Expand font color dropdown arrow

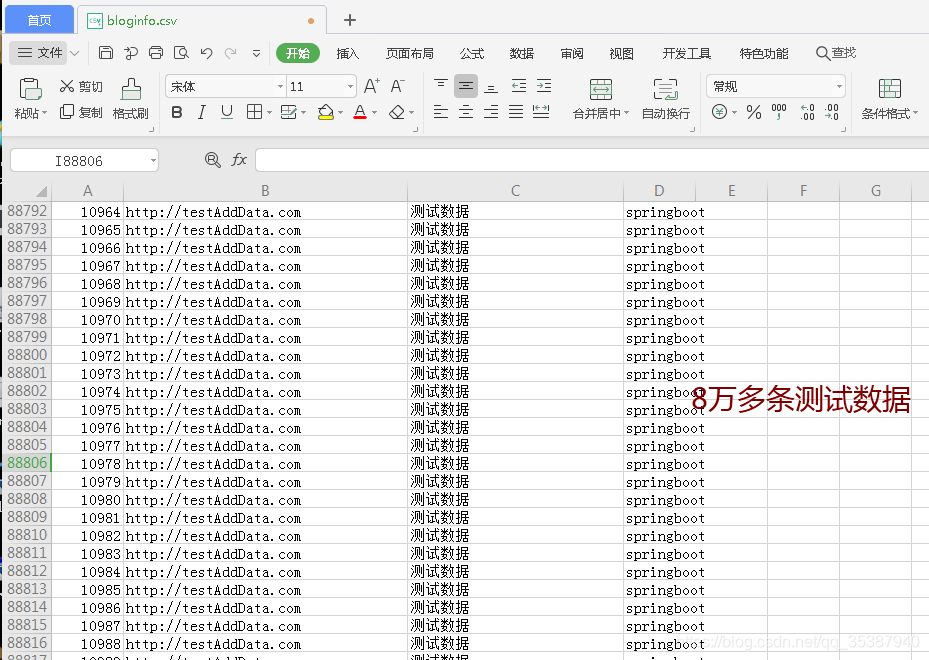click(374, 112)
